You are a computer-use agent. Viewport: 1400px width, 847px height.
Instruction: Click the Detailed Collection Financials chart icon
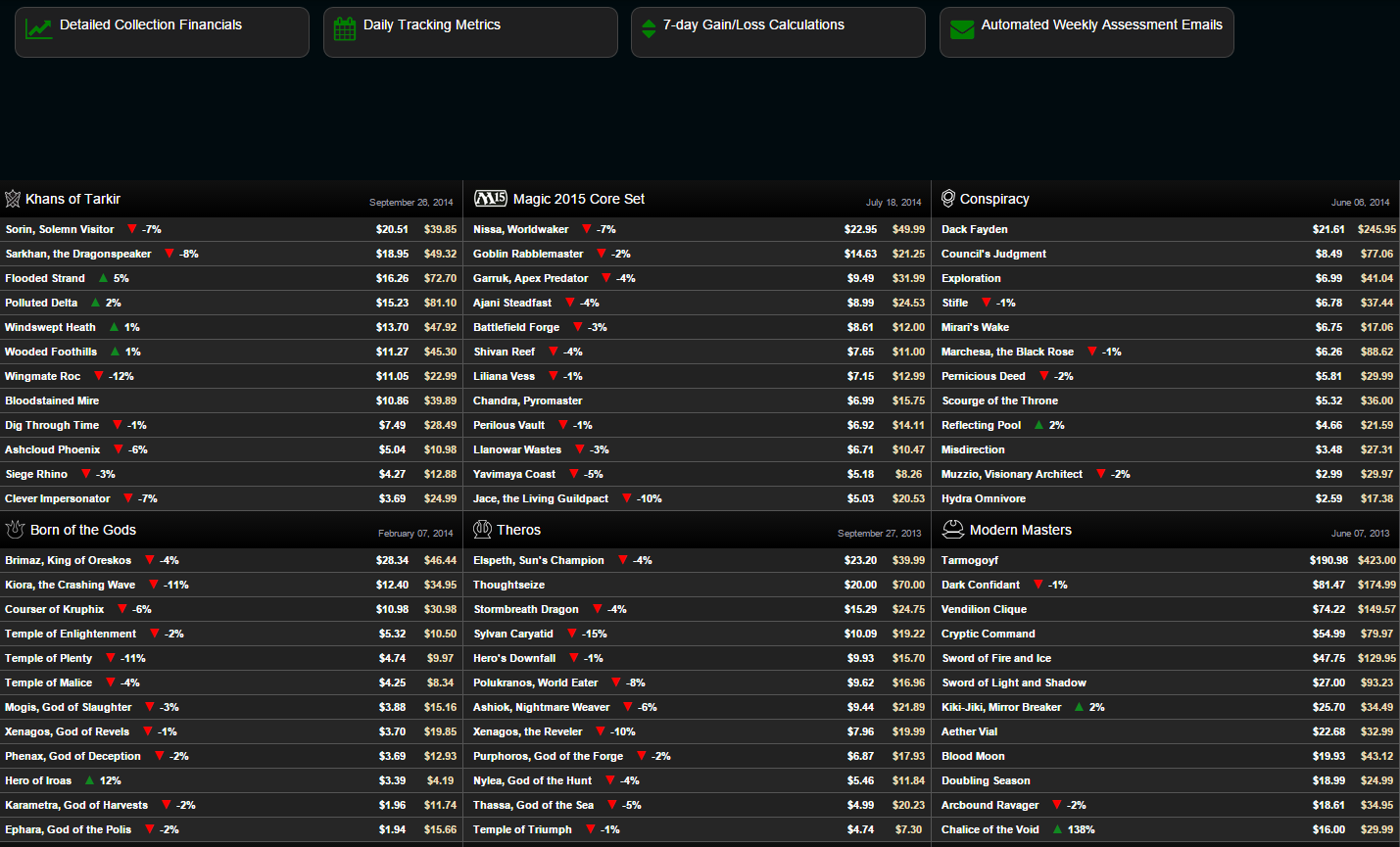click(39, 28)
